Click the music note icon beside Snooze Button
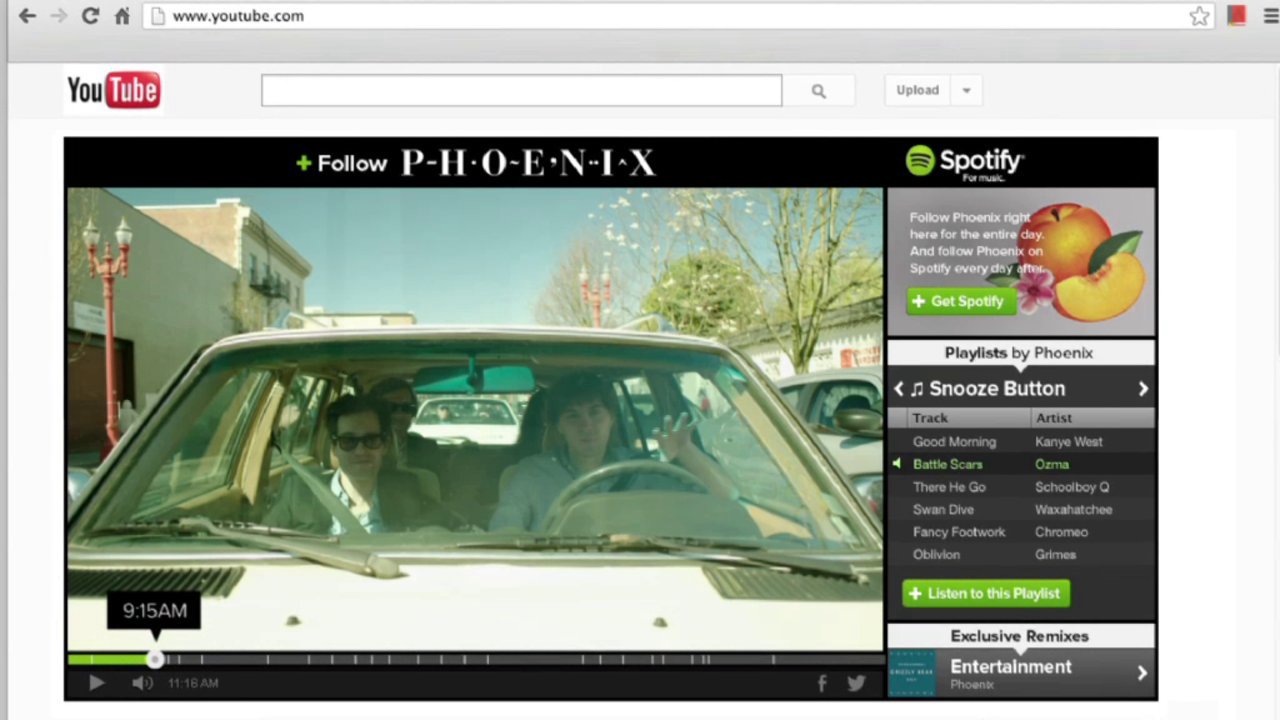1280x720 pixels. click(x=916, y=389)
